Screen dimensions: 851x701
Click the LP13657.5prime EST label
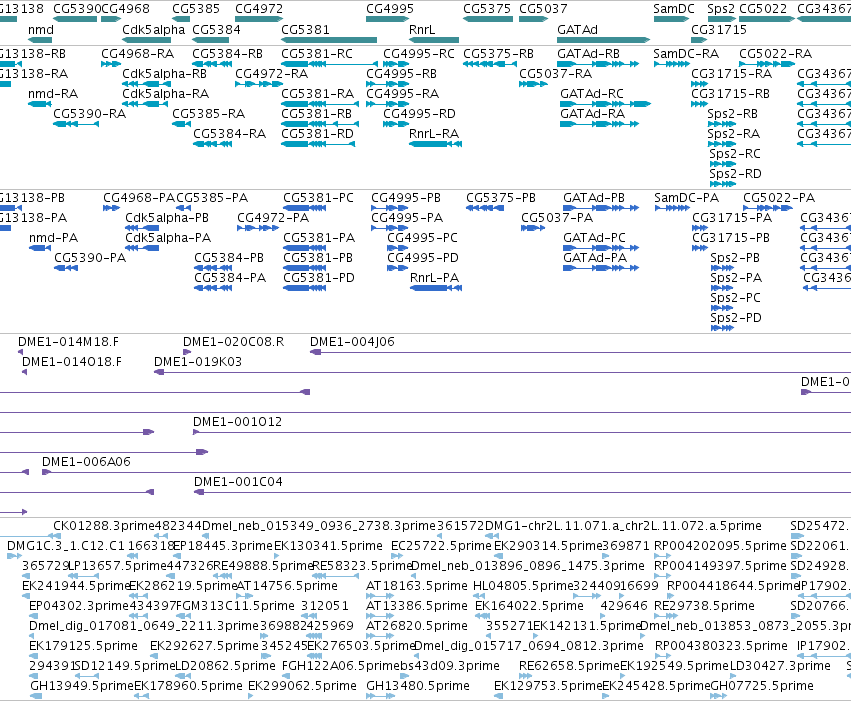116,566
